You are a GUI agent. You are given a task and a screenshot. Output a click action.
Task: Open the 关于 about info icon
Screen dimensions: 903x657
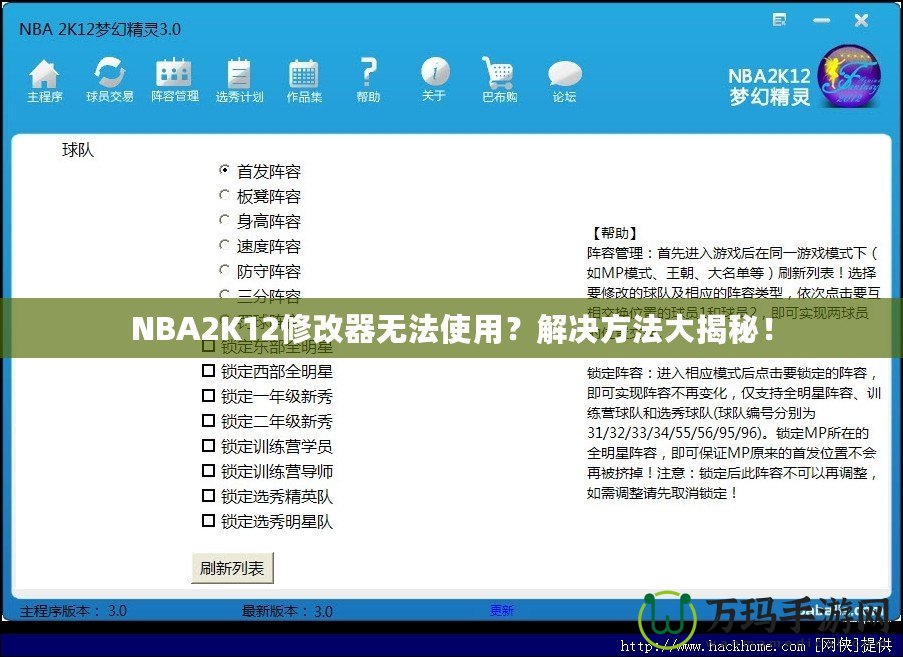point(434,79)
